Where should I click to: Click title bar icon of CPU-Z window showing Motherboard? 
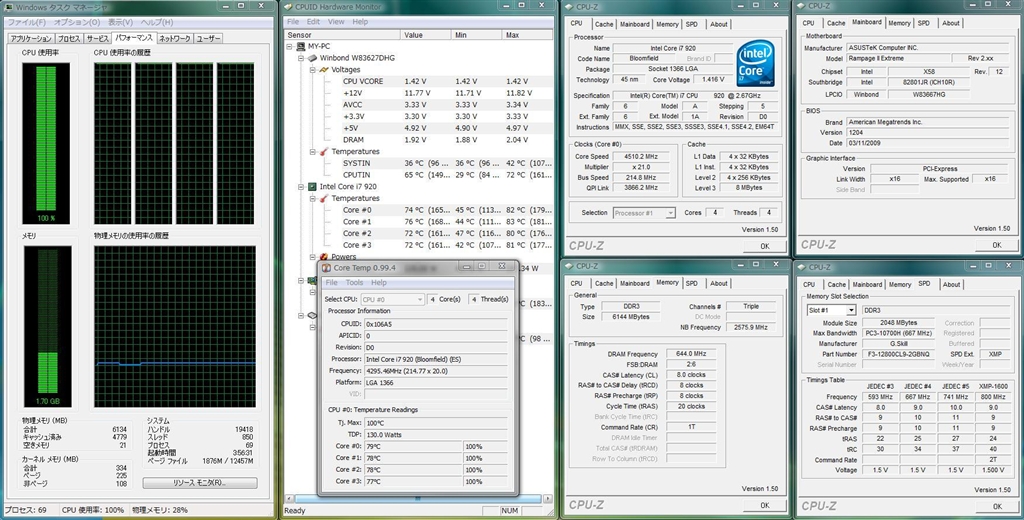coord(801,6)
